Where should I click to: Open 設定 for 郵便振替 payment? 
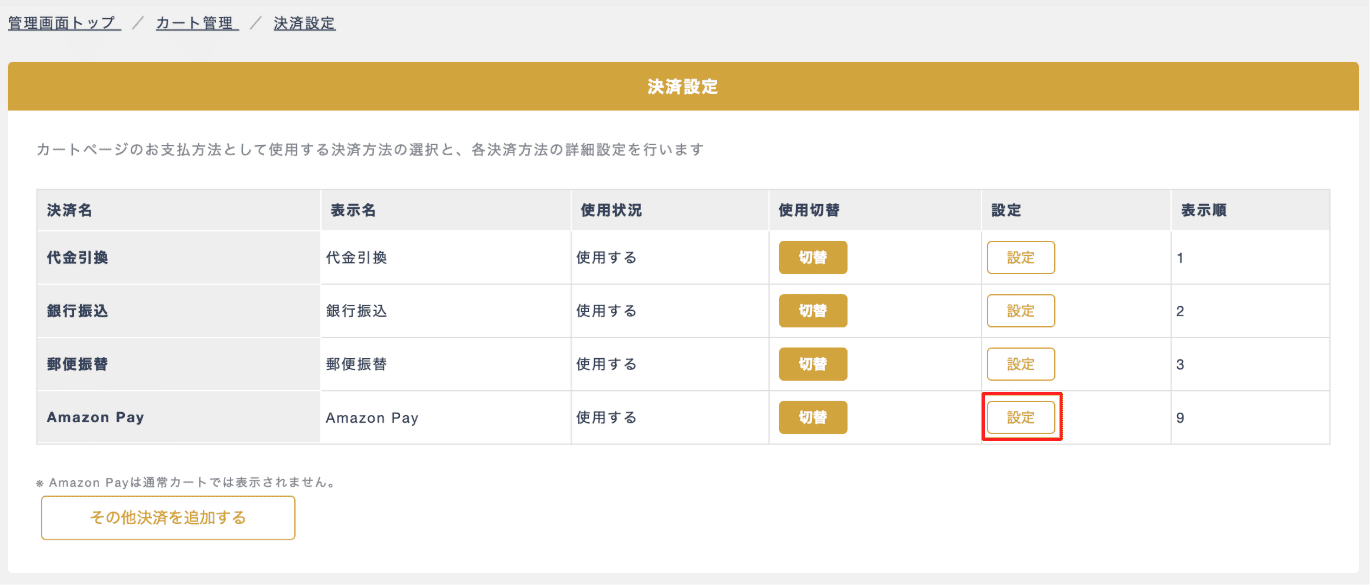tap(1020, 364)
